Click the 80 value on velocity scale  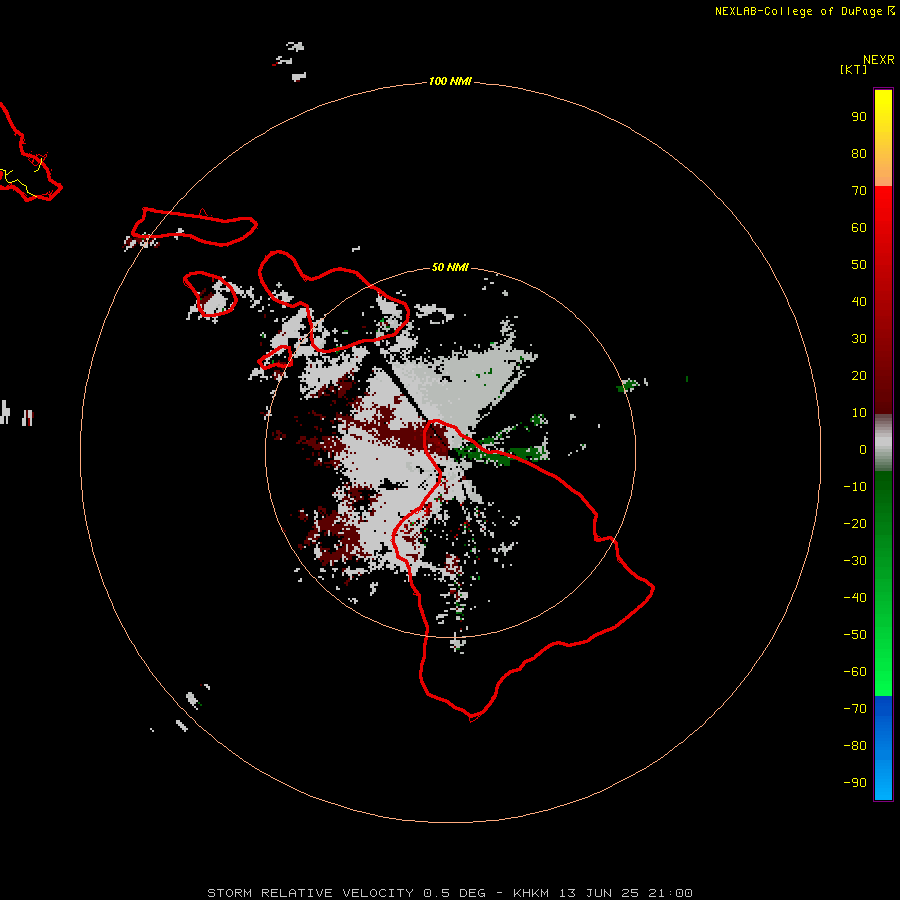(859, 154)
